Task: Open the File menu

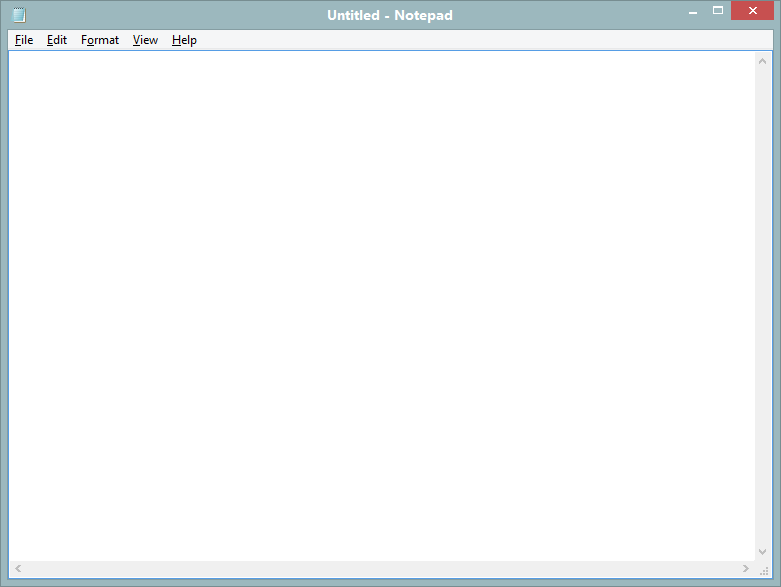Action: point(24,40)
